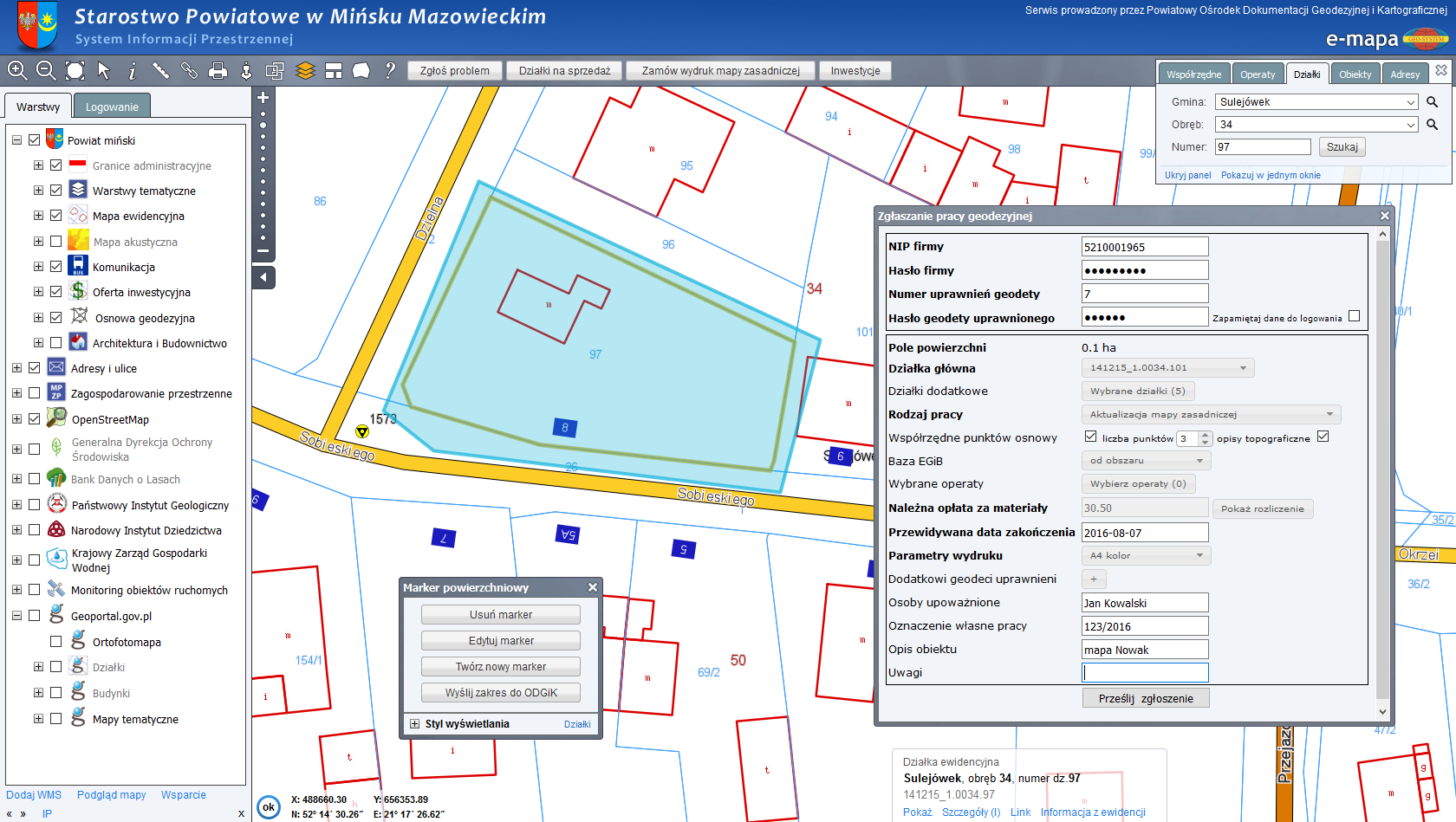Image resolution: width=1456 pixels, height=822 pixels.
Task: Click the full extent view icon
Action: point(75,71)
